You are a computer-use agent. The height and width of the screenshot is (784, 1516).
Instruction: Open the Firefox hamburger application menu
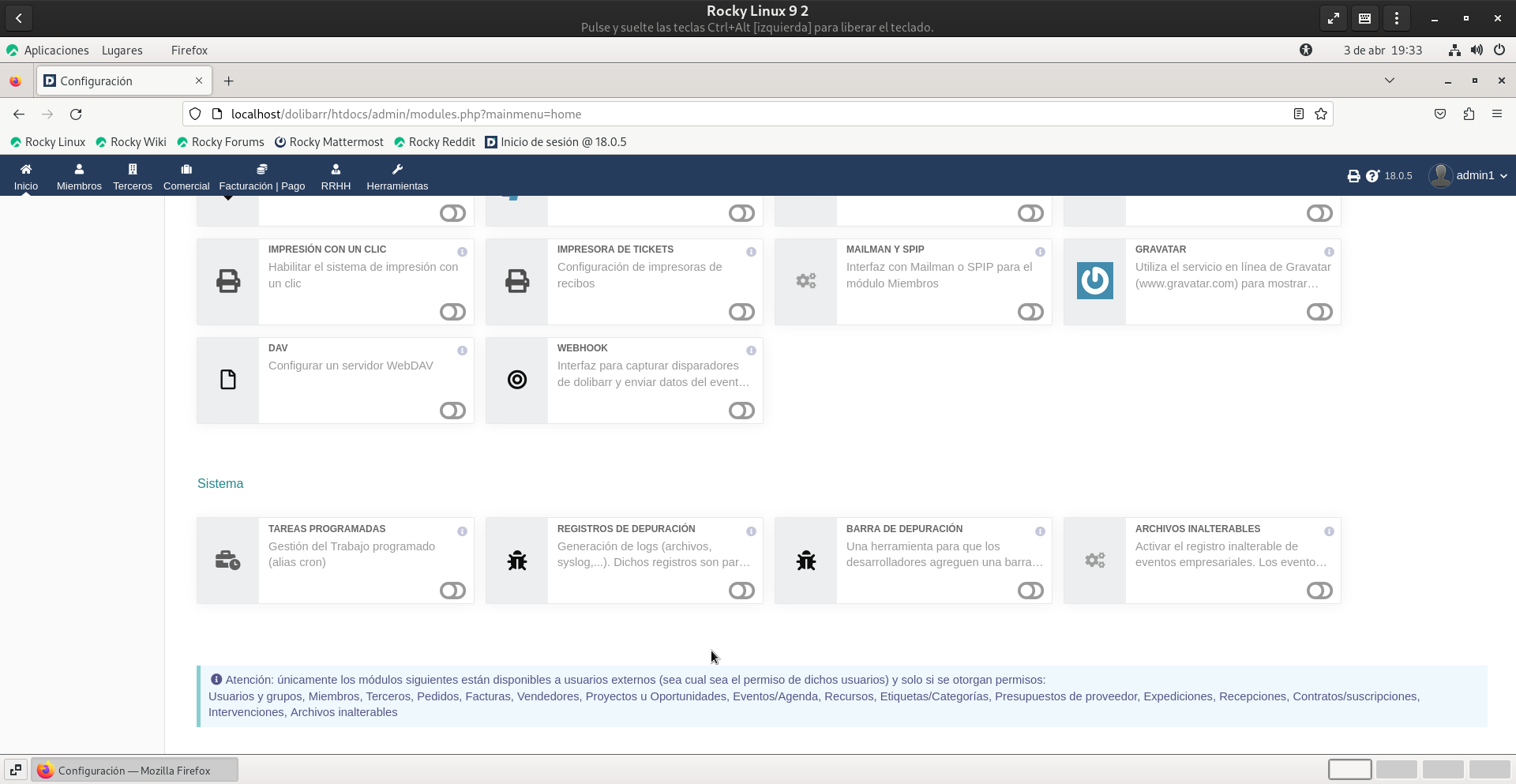[1496, 114]
